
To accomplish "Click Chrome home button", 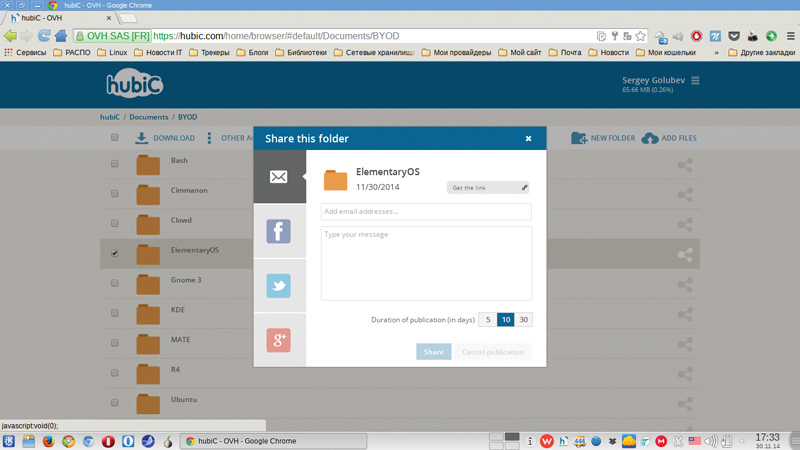I will coord(61,36).
